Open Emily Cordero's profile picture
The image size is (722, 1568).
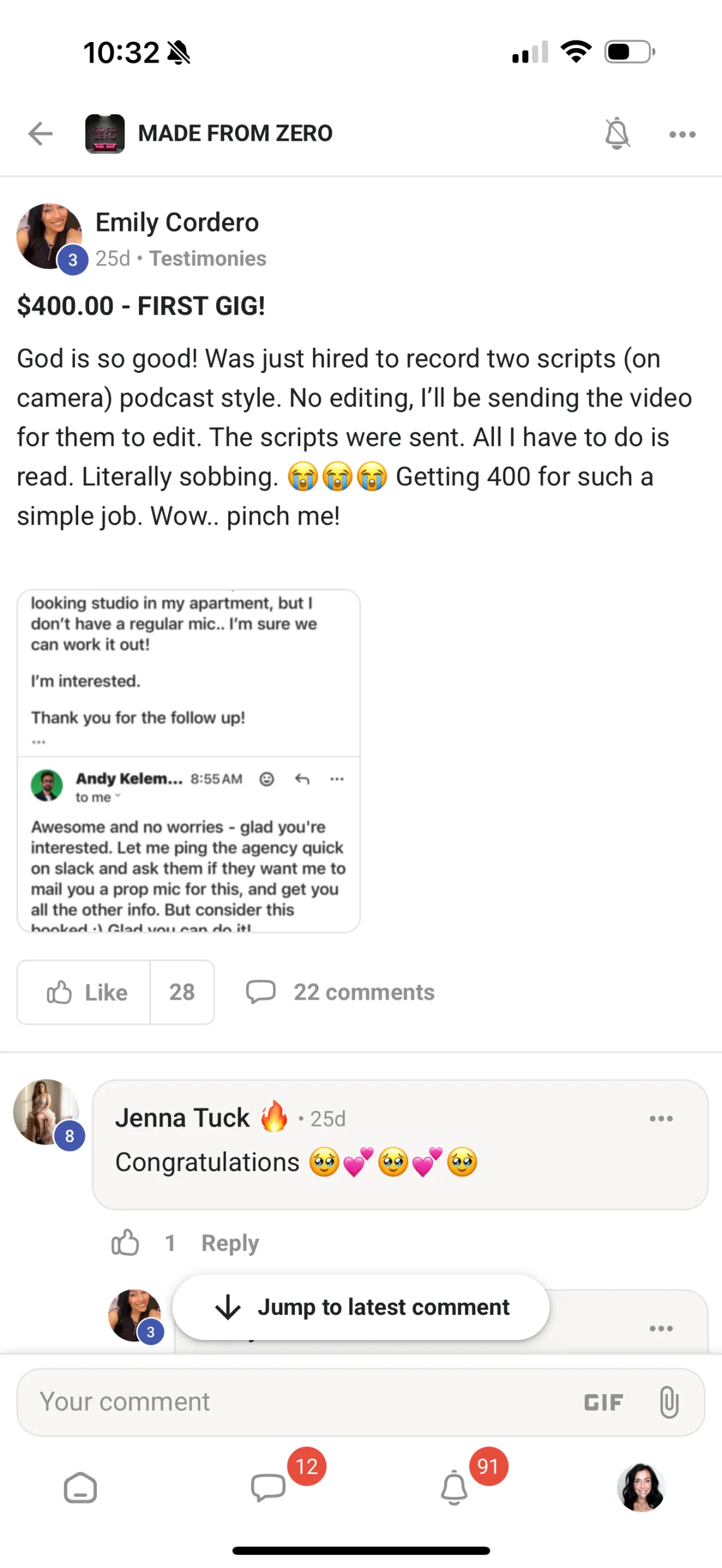pyautogui.click(x=50, y=237)
